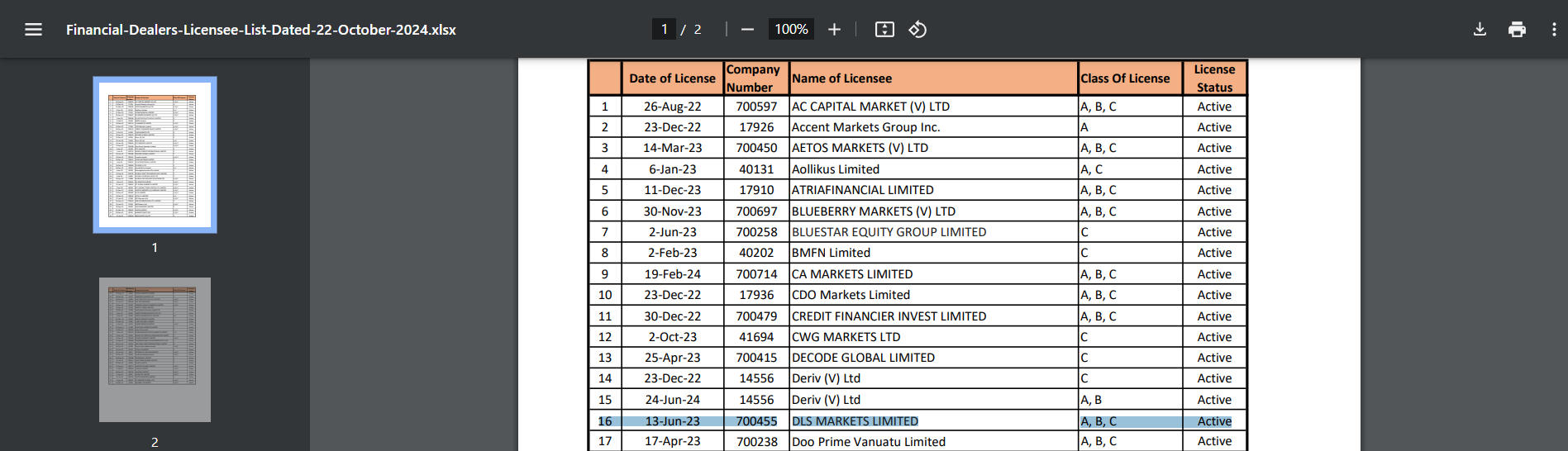The image size is (1568, 451).
Task: Select AC CAPITAL MARKET (V) LTD cell
Action: (x=933, y=107)
